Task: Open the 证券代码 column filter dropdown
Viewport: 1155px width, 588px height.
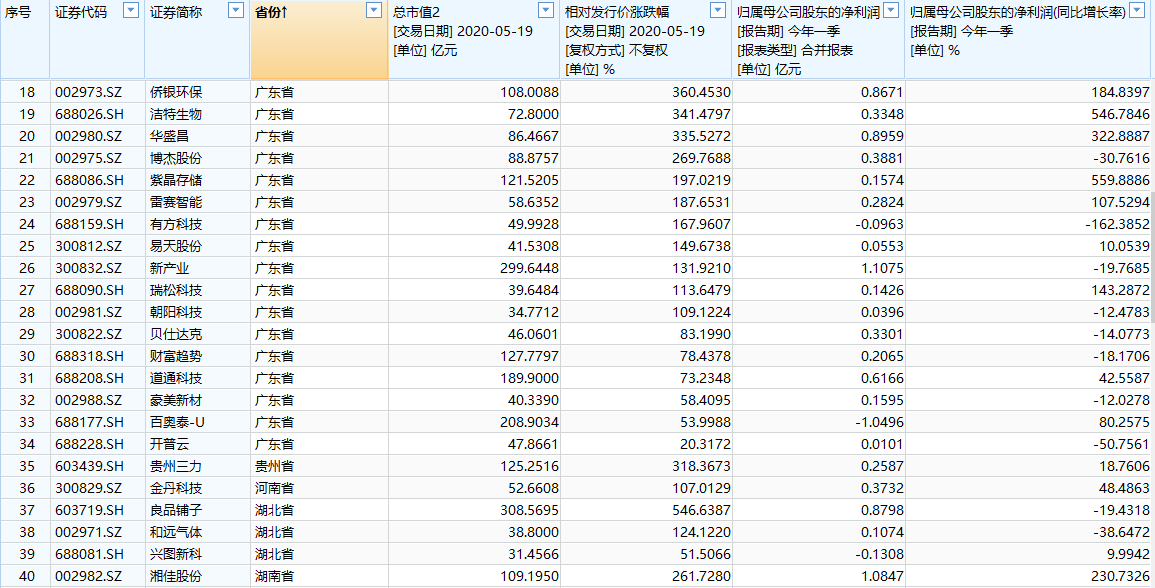Action: pos(130,10)
